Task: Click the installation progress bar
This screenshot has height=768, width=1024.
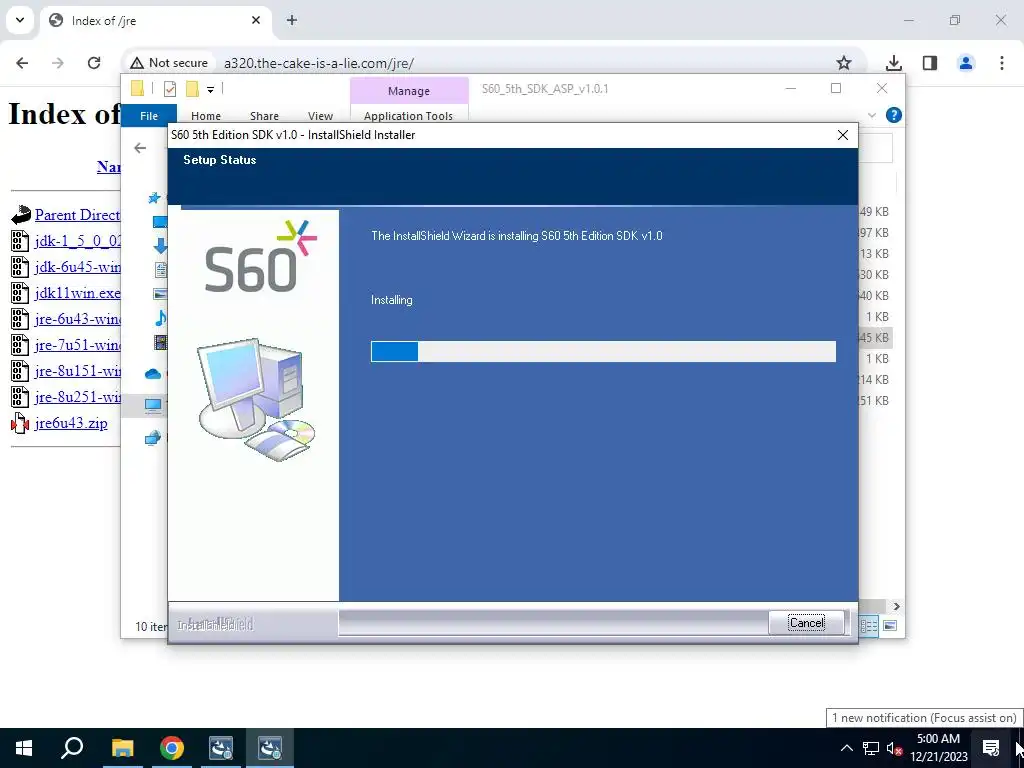Action: (603, 351)
